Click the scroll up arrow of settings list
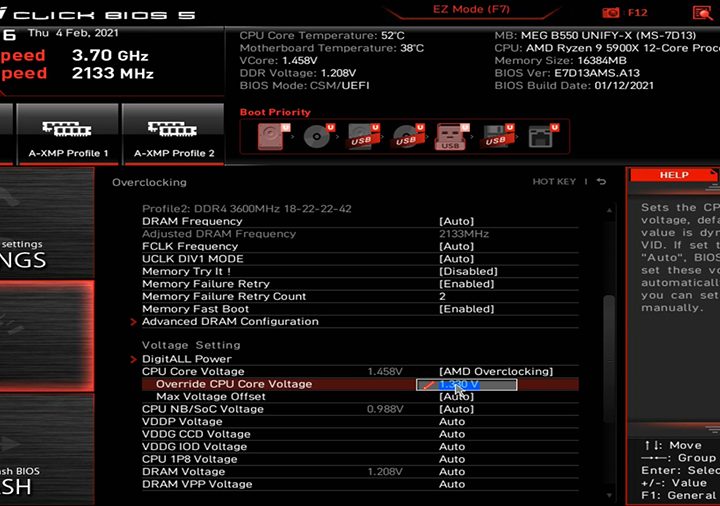Viewport: 720px width, 506px height. tap(609, 210)
